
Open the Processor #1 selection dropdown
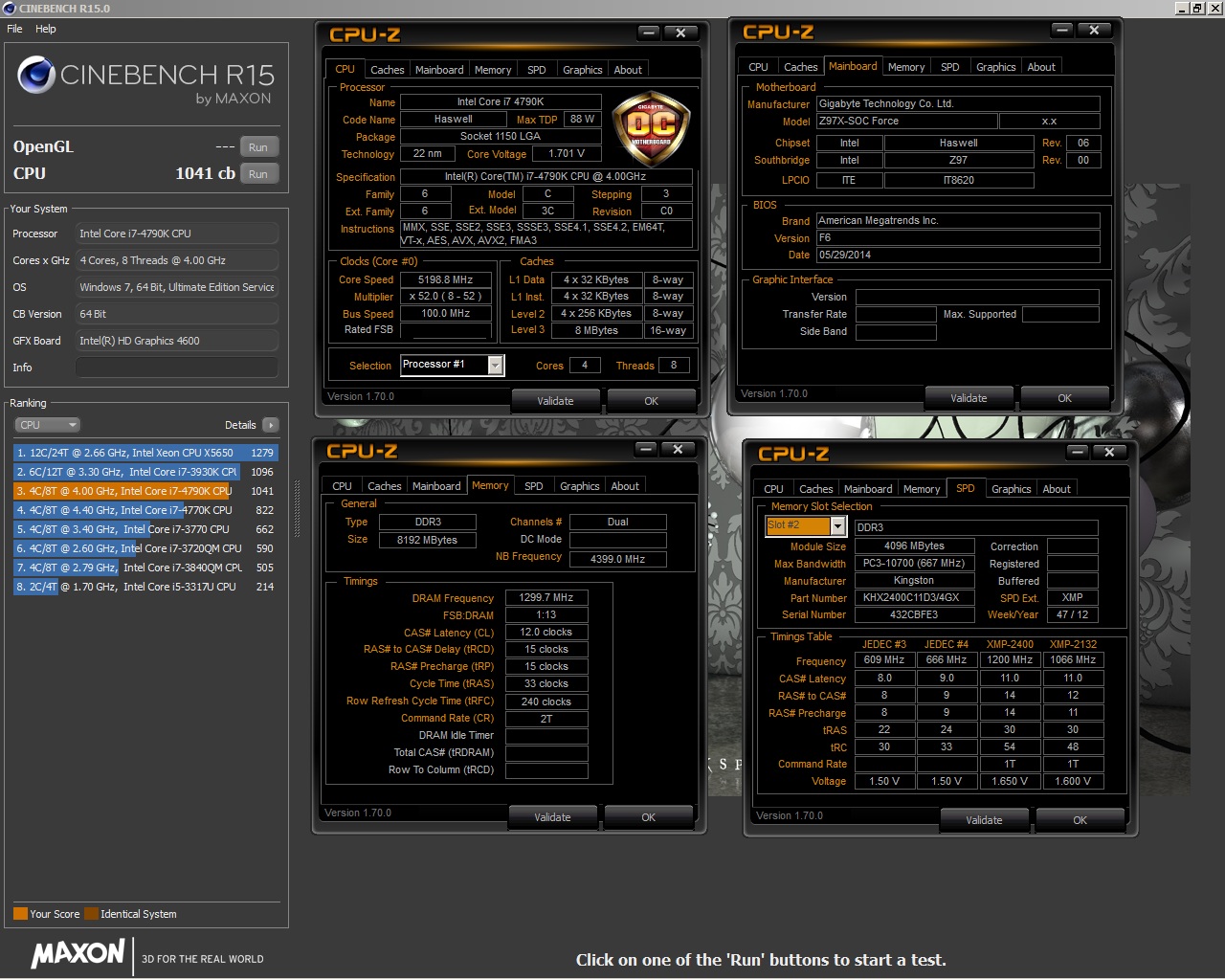tap(495, 365)
